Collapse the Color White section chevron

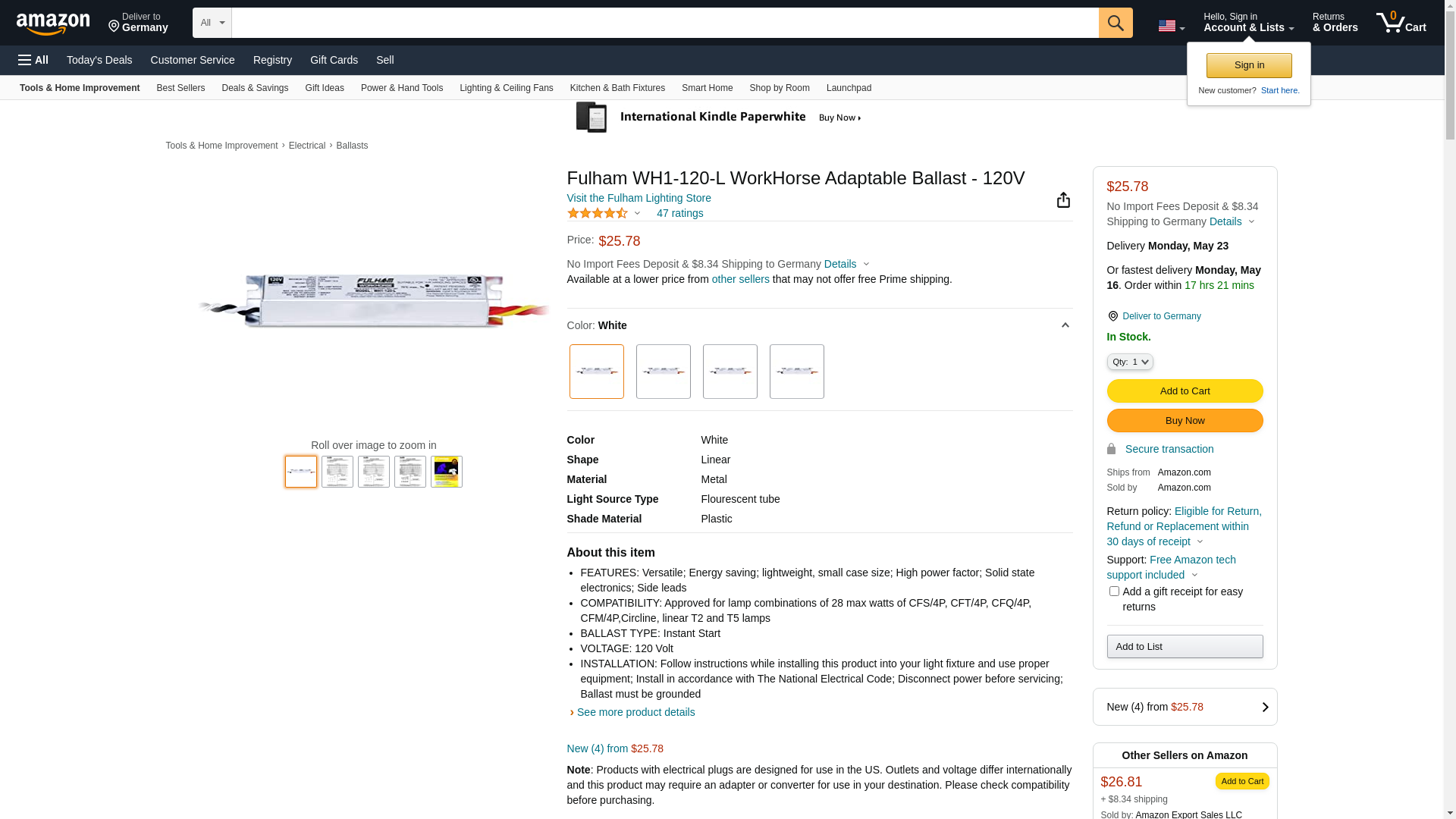[1065, 325]
